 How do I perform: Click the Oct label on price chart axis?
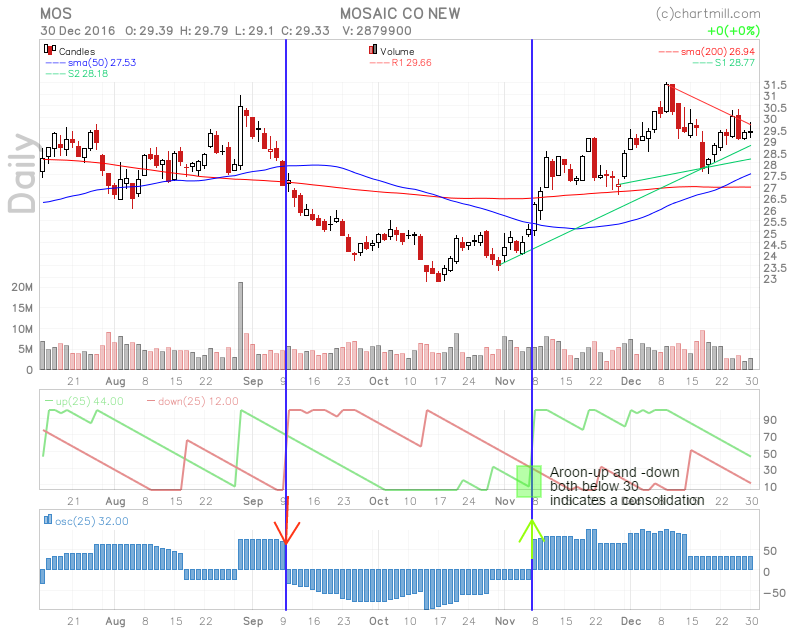379,381
